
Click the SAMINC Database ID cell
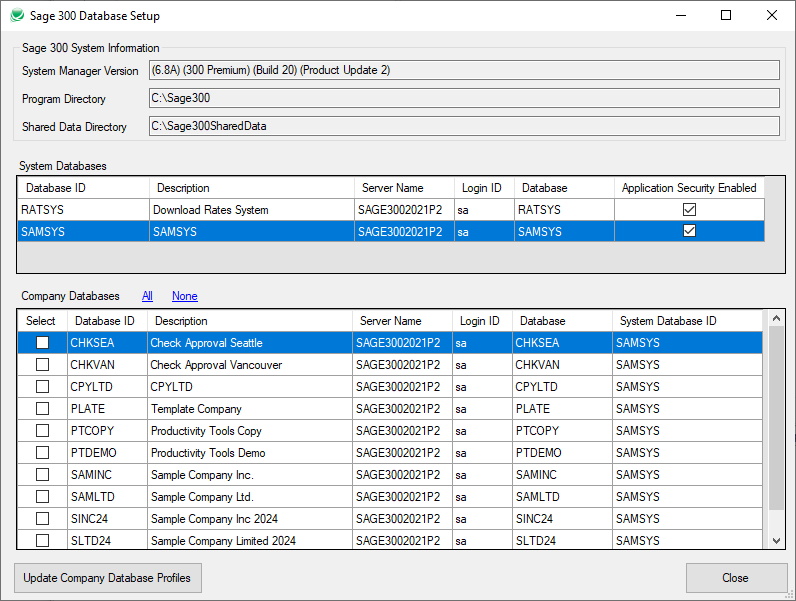point(107,475)
